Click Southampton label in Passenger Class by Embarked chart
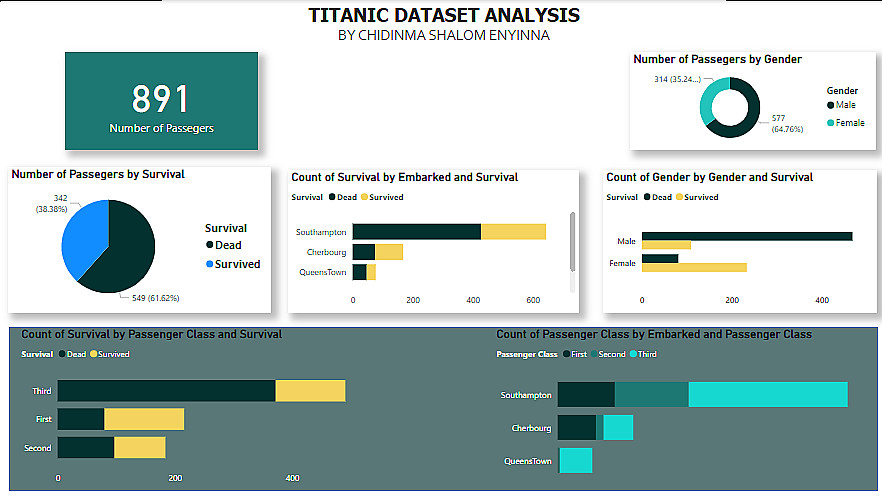The height and width of the screenshot is (495, 882). coord(526,395)
